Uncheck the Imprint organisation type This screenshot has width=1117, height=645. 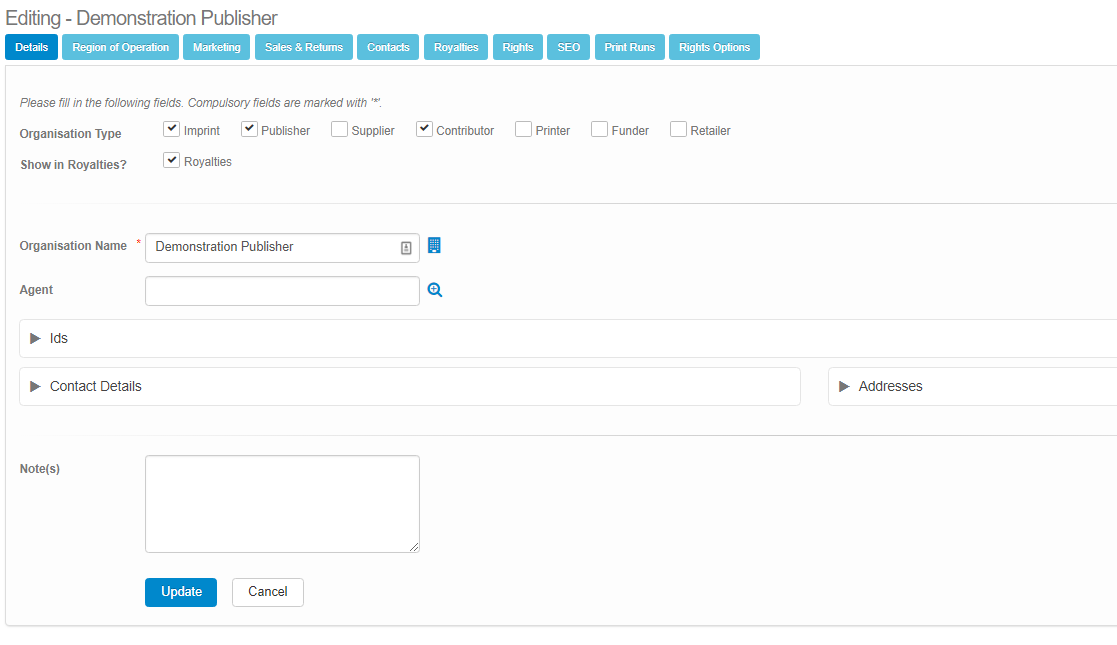coord(171,129)
